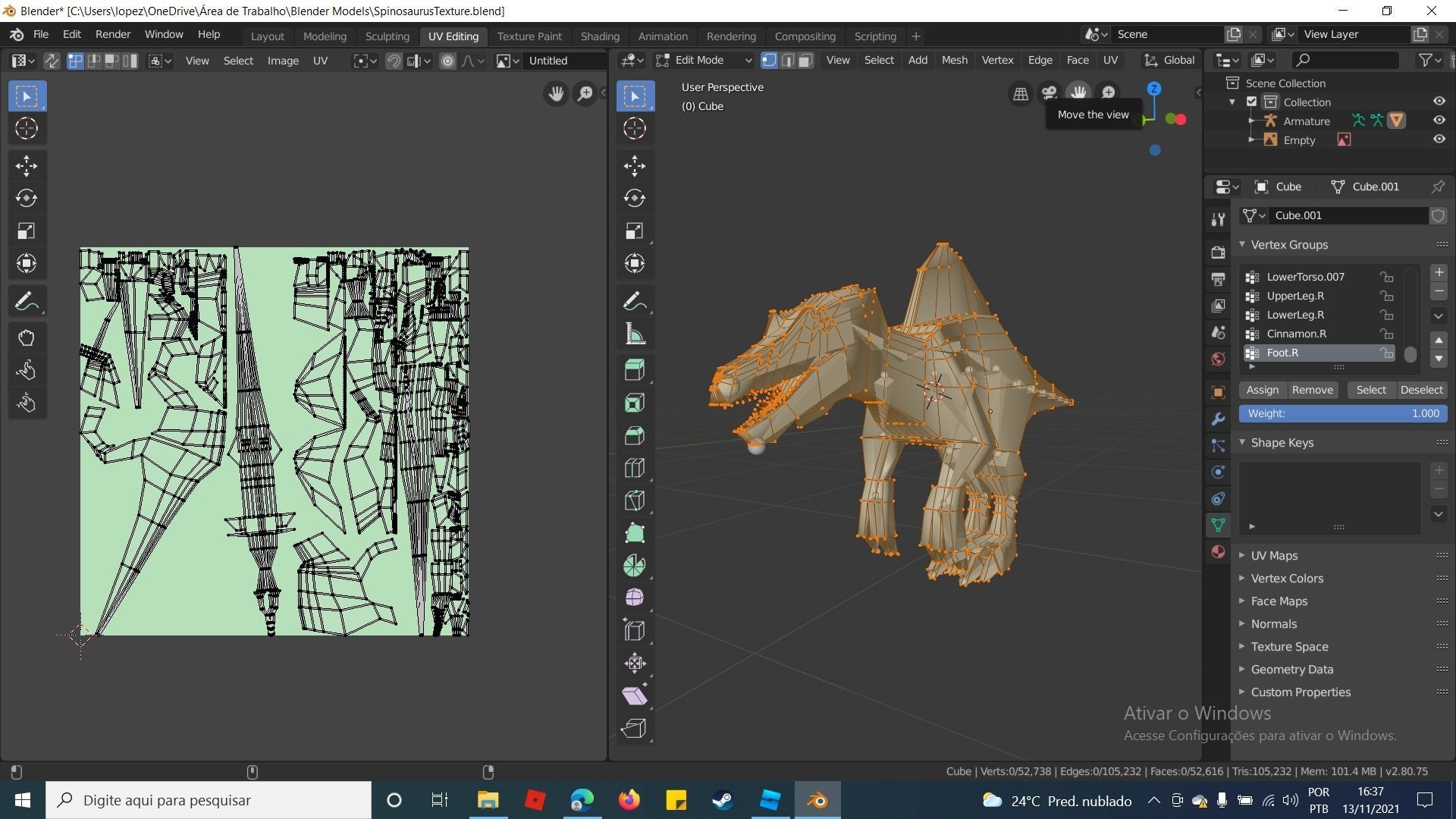
Task: Select the Annotate tool in the 3D viewport
Action: (x=635, y=302)
